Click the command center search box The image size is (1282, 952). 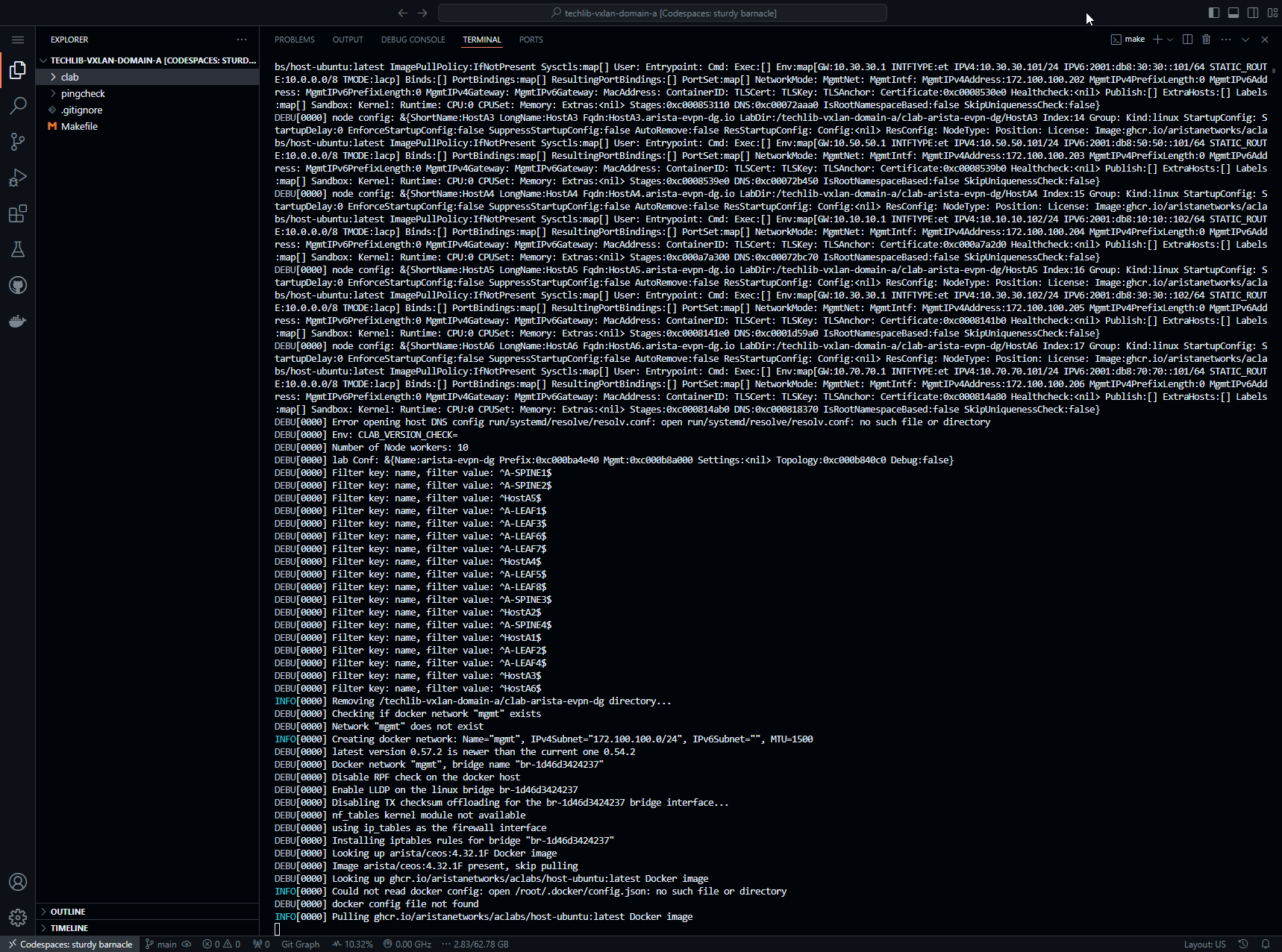click(x=663, y=13)
